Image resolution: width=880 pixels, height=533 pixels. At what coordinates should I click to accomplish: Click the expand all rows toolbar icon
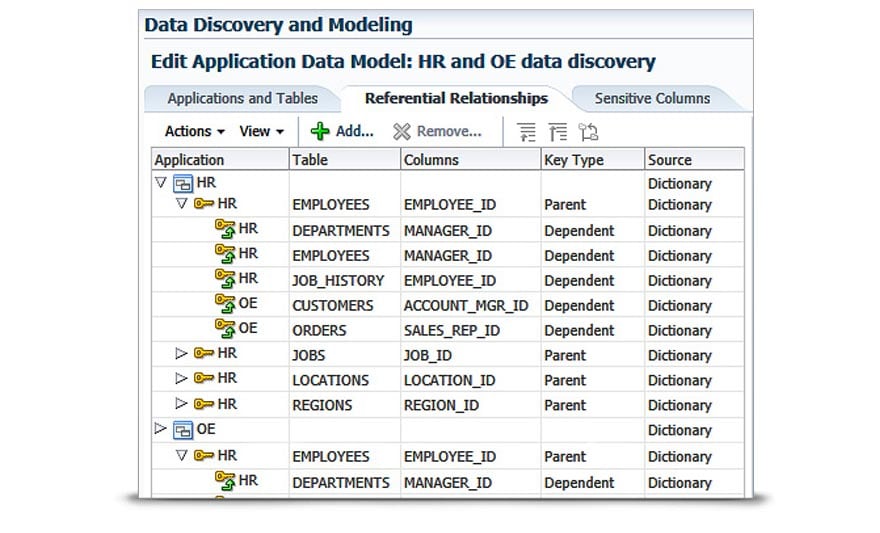[x=527, y=132]
